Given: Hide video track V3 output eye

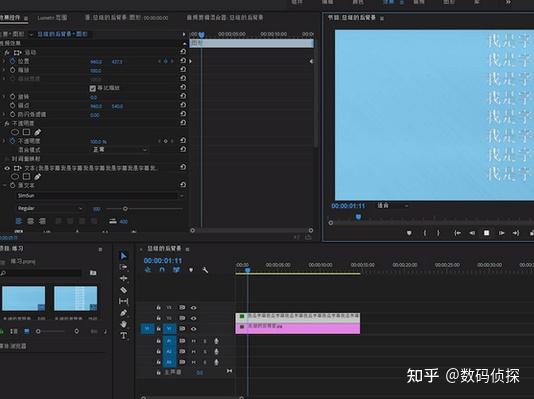Looking at the screenshot, I should [193, 308].
